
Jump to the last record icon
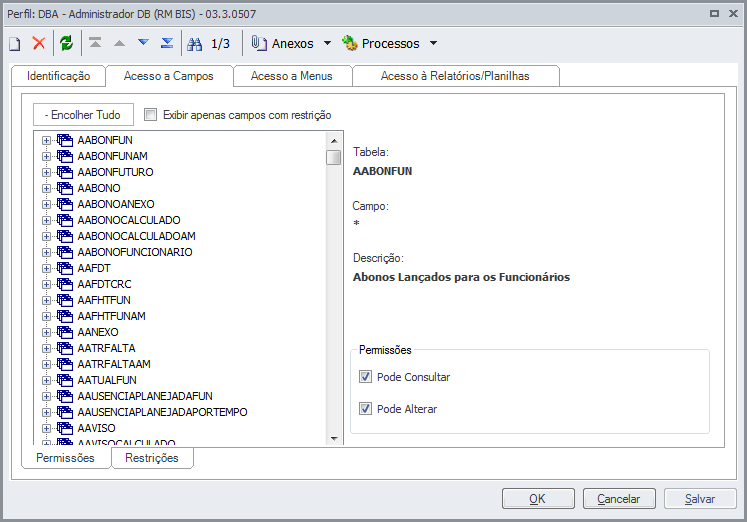click(167, 43)
